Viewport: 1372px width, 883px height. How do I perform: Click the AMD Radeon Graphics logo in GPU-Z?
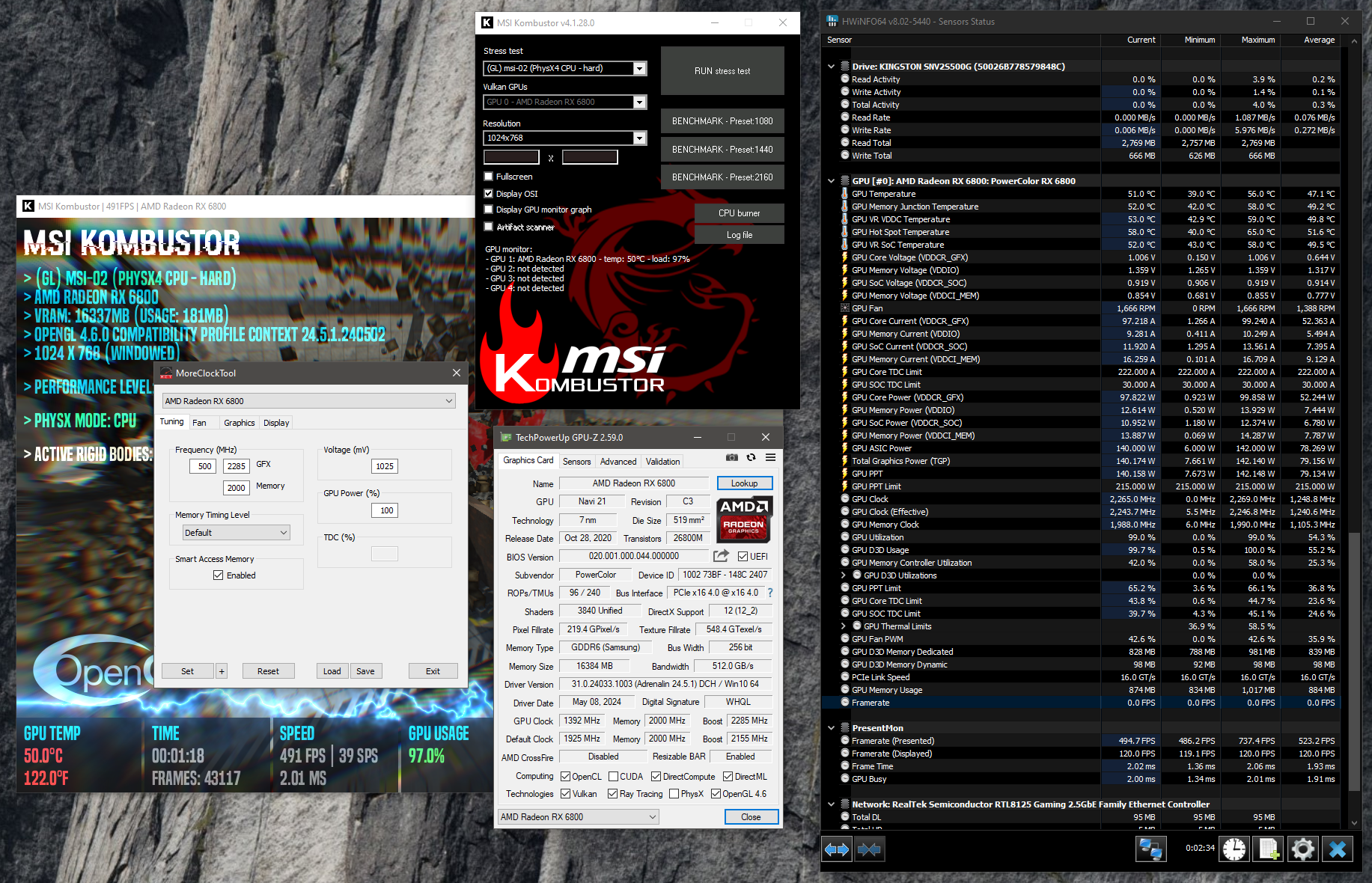point(744,519)
